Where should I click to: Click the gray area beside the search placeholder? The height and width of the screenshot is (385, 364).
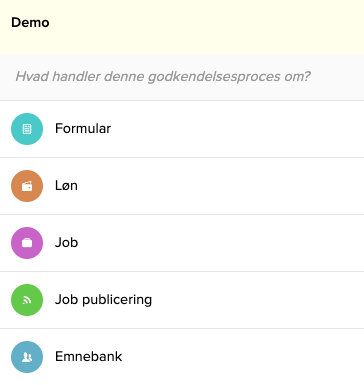pos(337,77)
